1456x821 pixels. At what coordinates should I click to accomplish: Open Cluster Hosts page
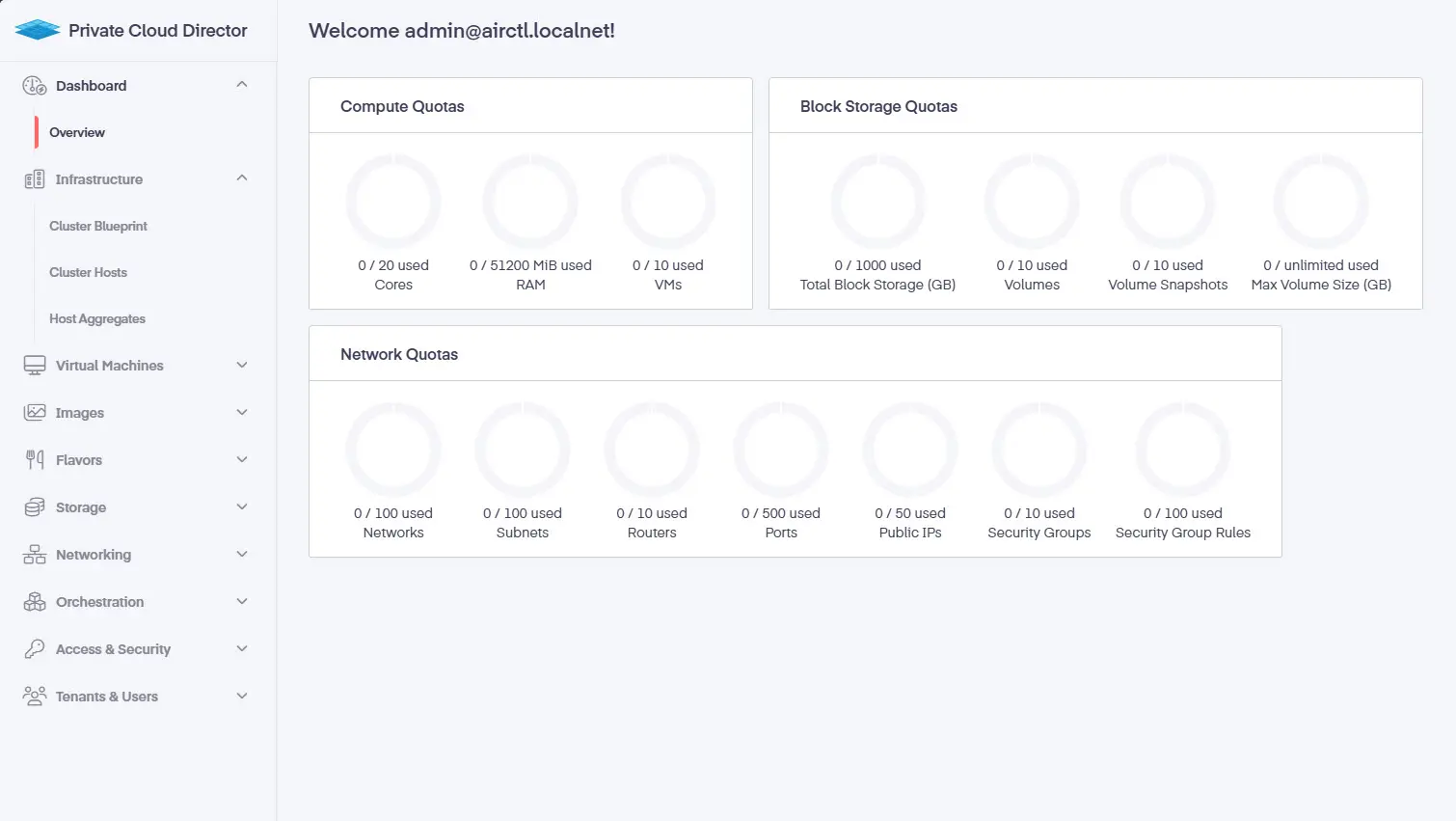pyautogui.click(x=88, y=272)
